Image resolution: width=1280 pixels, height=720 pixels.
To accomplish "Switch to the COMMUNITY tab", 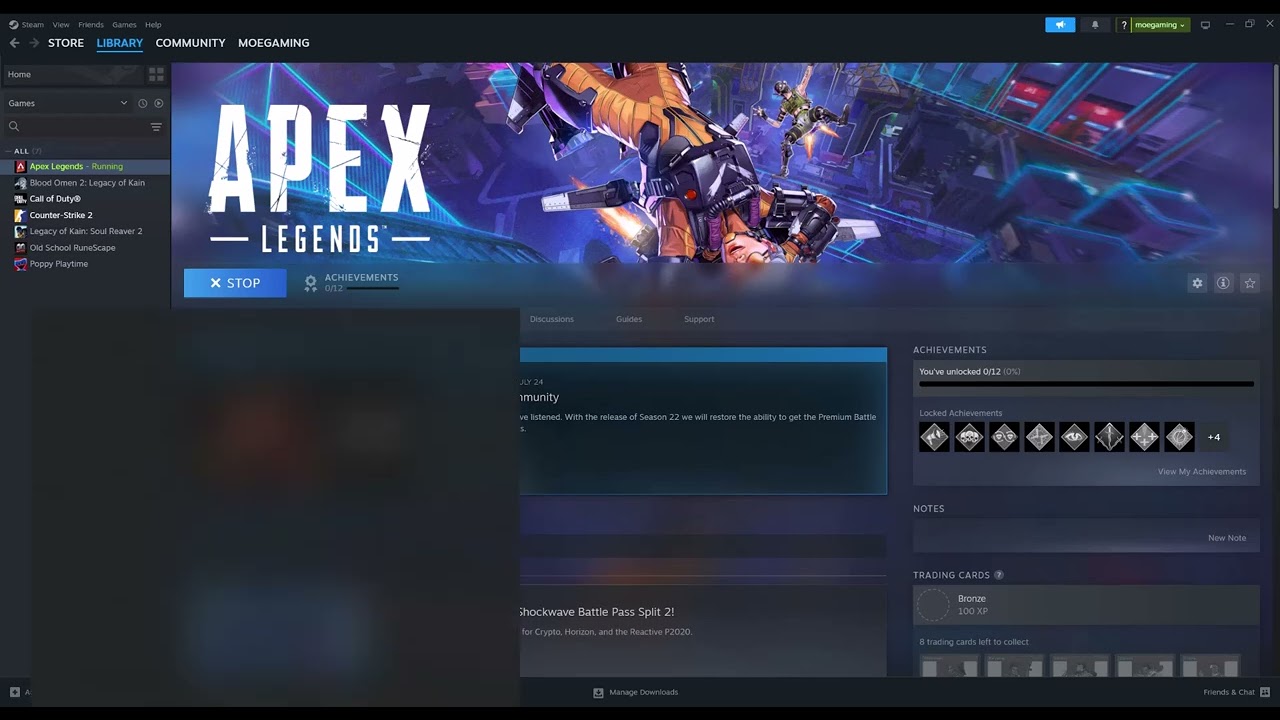I will (190, 43).
